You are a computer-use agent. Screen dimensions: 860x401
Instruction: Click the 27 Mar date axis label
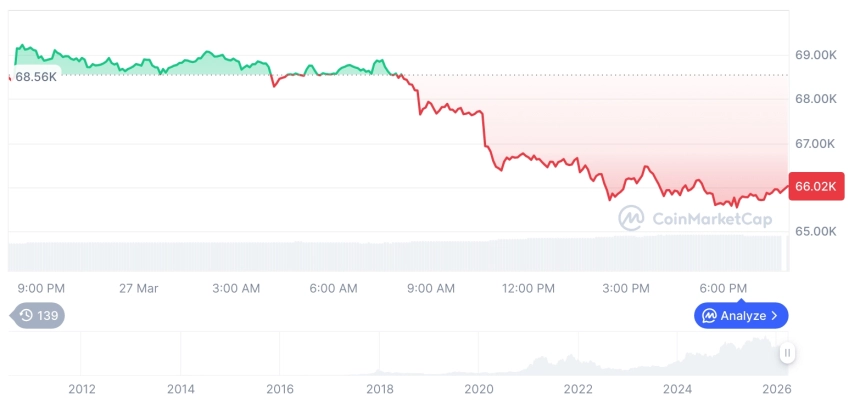point(138,288)
